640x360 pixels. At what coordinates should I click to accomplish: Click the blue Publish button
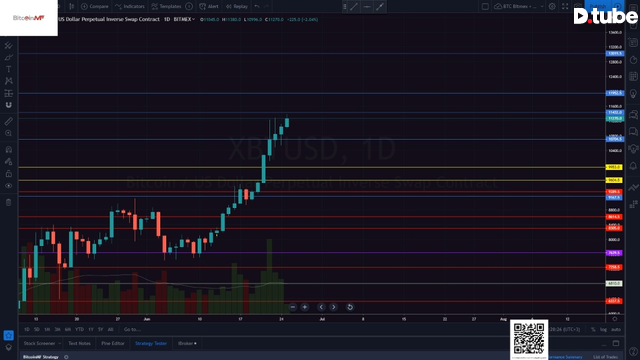click(x=598, y=6)
